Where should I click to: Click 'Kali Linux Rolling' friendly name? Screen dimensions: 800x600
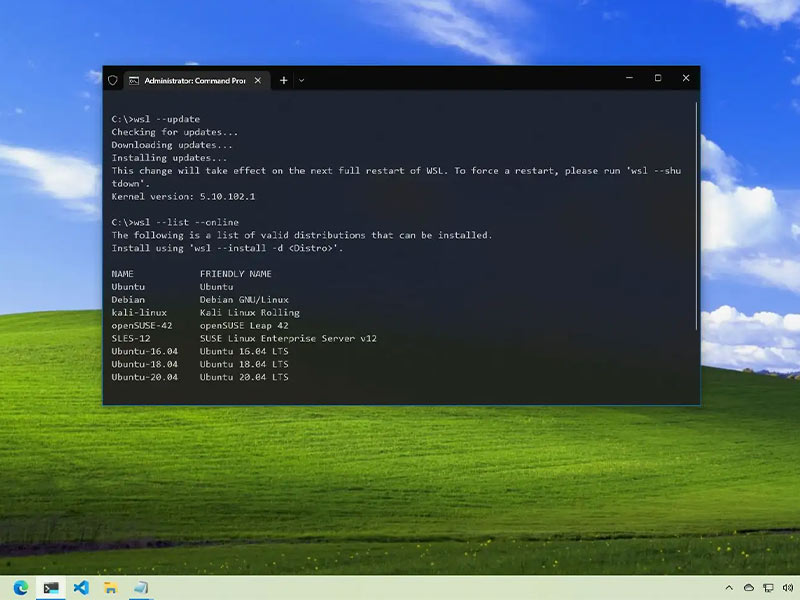(249, 313)
